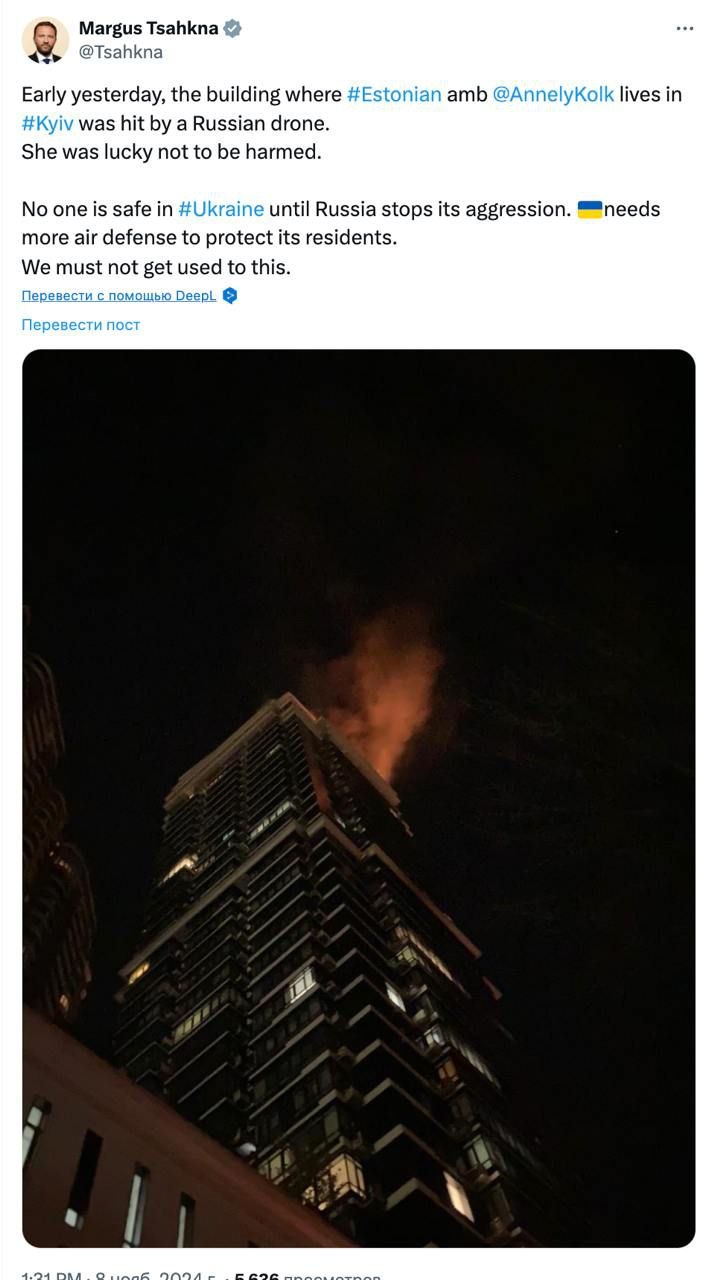Click the red brick building in photo
This screenshot has width=712, height=1280.
[150, 1150]
